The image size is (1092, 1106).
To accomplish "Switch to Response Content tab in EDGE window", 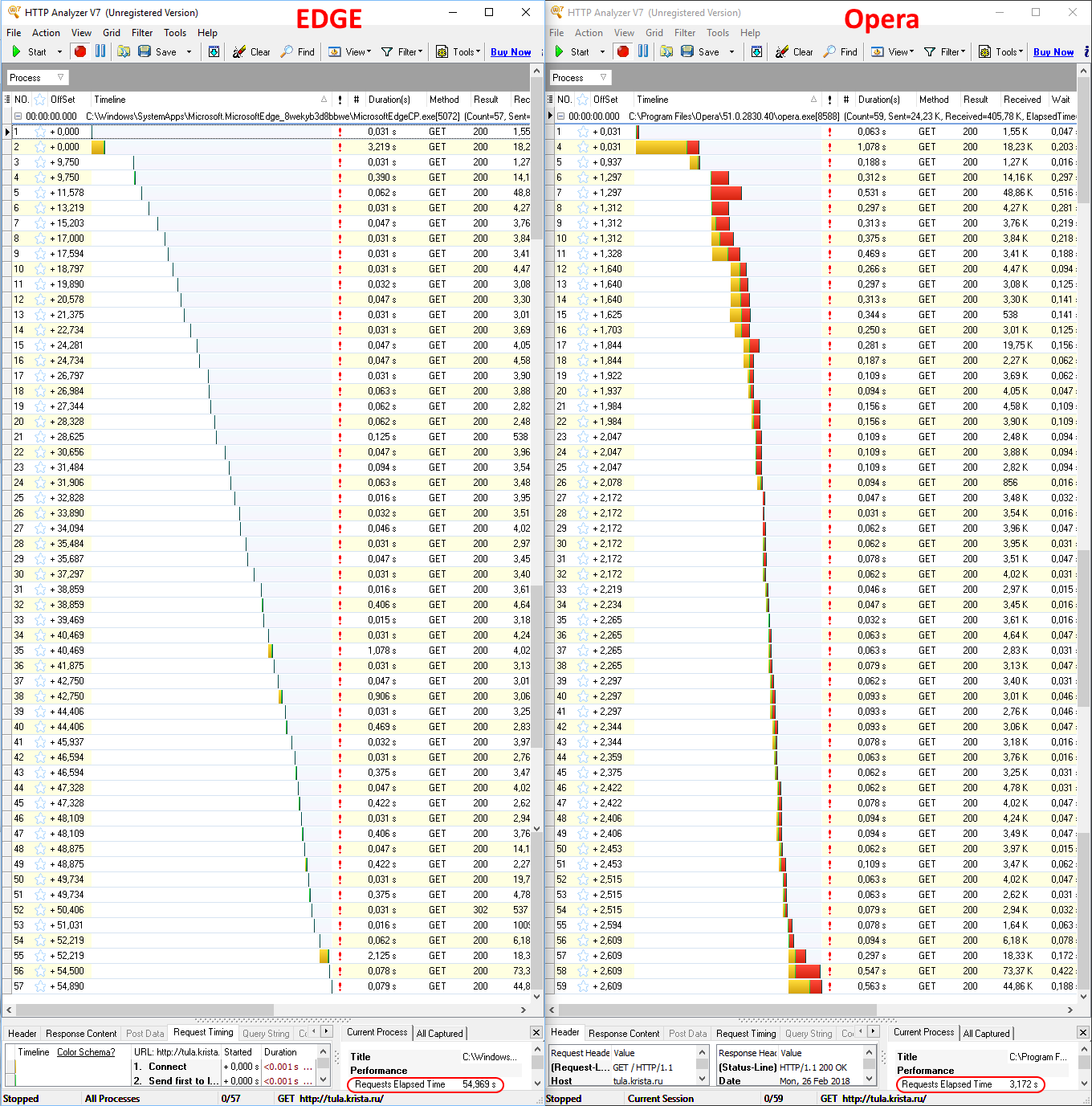I will point(81,1034).
